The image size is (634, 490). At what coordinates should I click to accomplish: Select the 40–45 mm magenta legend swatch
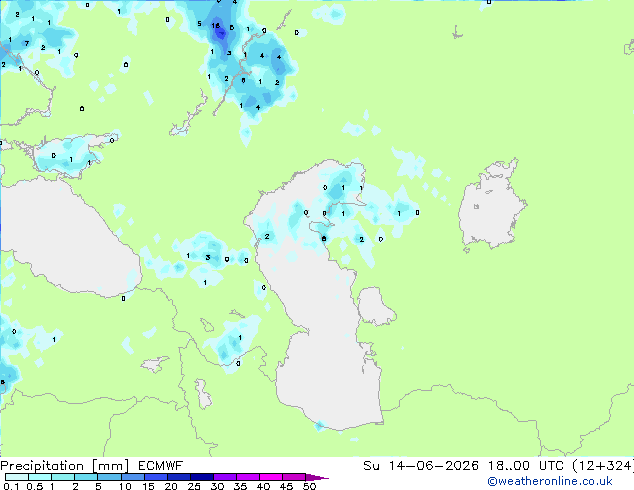pos(271,477)
